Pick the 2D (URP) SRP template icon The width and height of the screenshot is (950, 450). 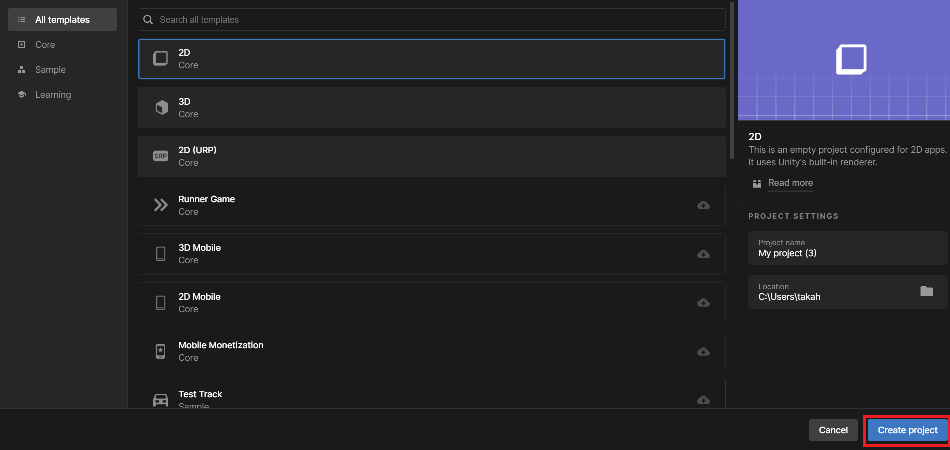(160, 156)
